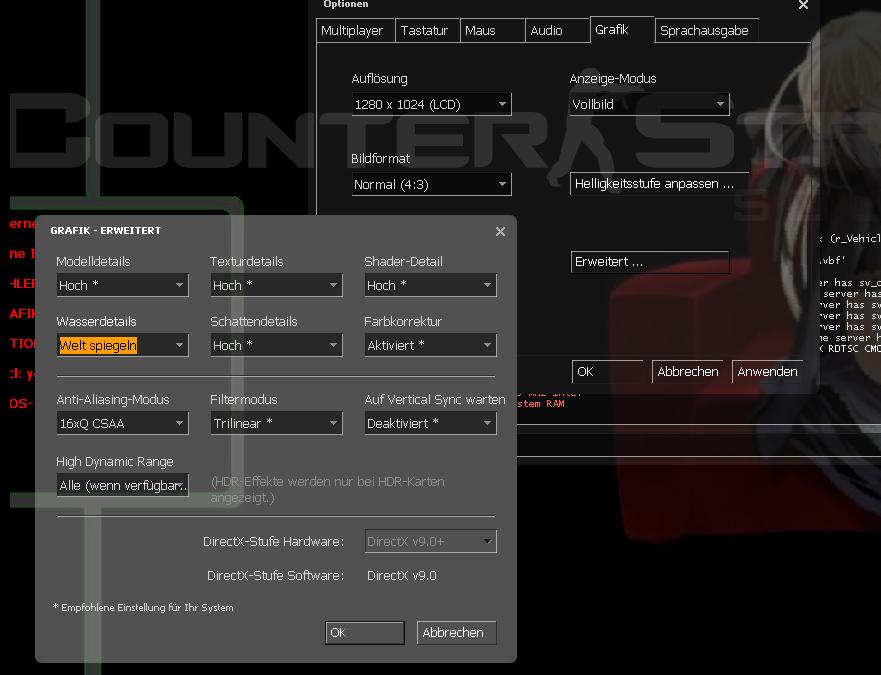Click the DirectX v9.0 software level text

click(x=402, y=576)
